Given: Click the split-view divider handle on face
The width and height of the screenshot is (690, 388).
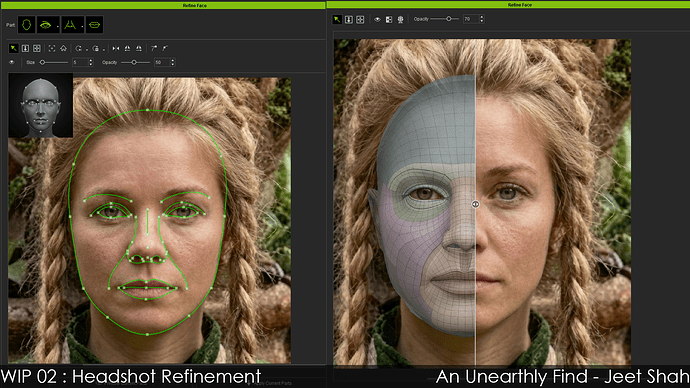Looking at the screenshot, I should (x=475, y=204).
